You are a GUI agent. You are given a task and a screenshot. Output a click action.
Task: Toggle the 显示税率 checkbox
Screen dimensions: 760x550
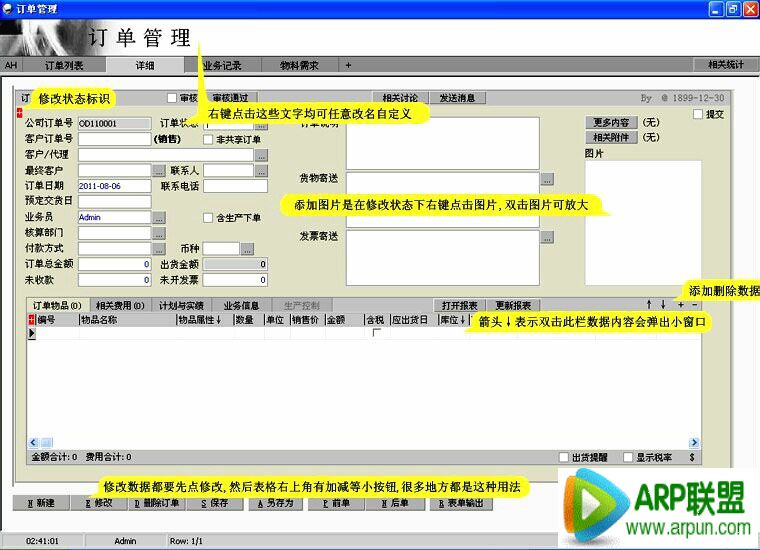[628, 457]
